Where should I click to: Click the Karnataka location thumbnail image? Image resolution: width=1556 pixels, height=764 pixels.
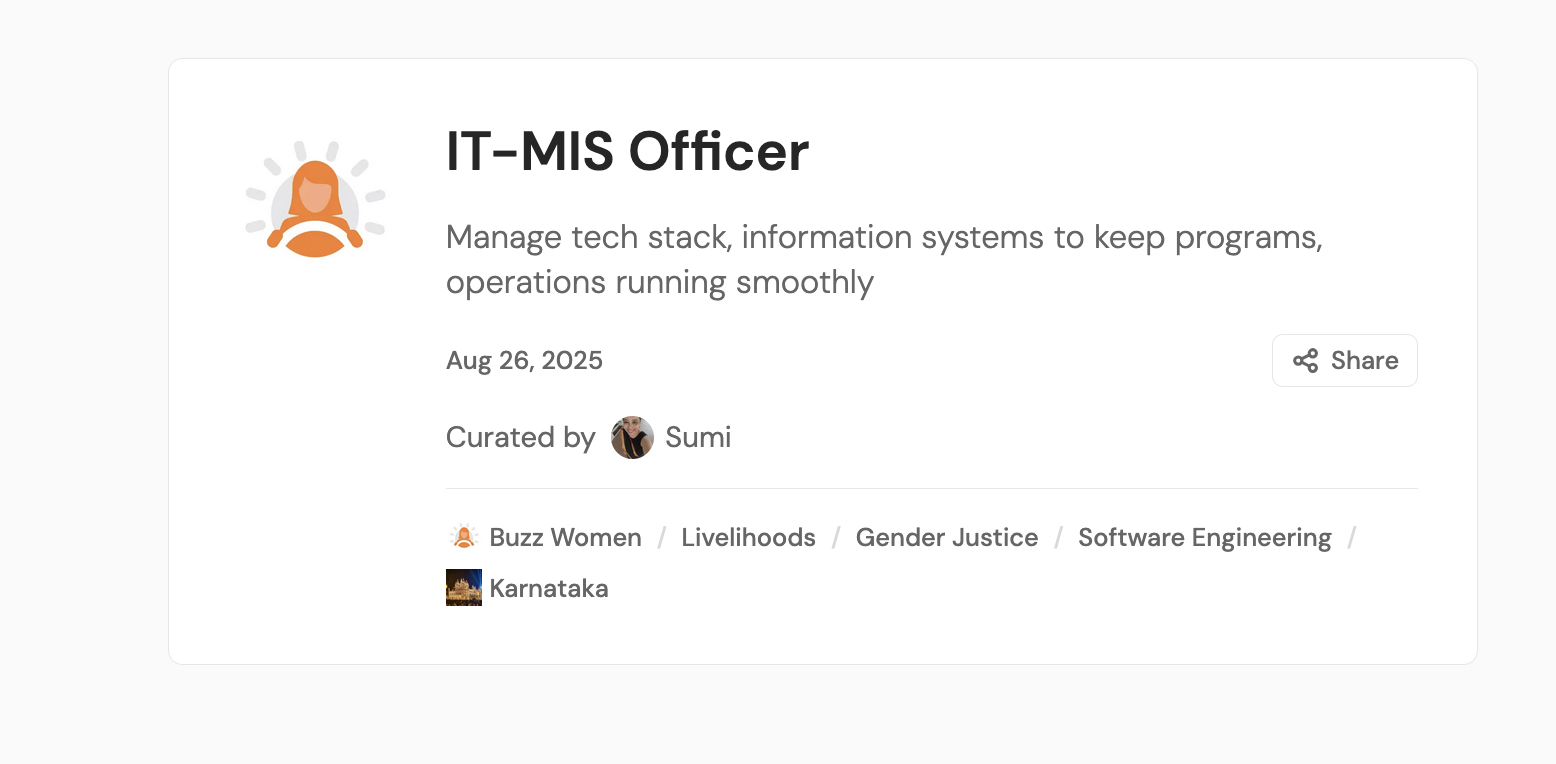tap(464, 588)
